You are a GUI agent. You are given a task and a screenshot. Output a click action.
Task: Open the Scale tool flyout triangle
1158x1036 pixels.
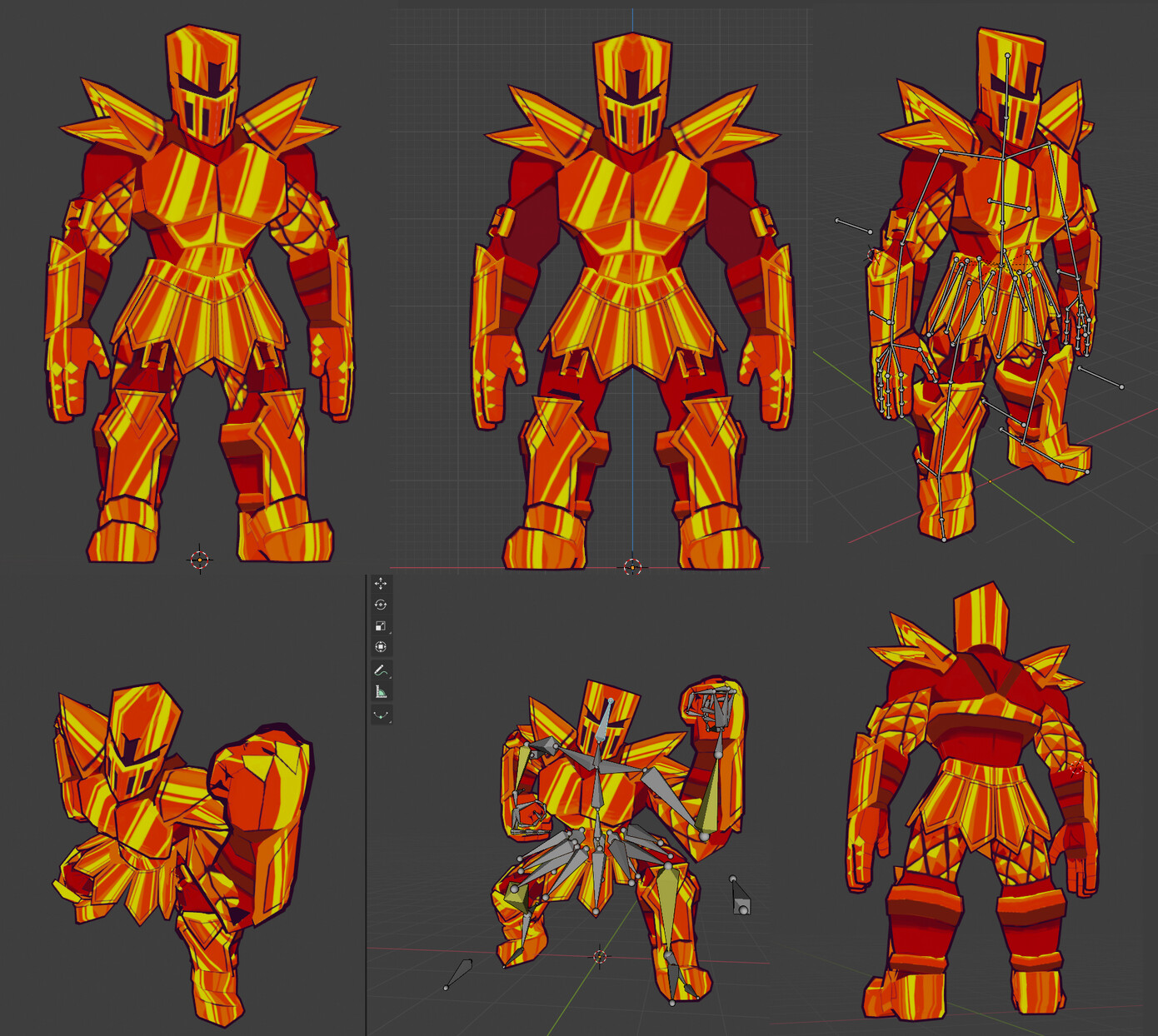pyautogui.click(x=389, y=631)
